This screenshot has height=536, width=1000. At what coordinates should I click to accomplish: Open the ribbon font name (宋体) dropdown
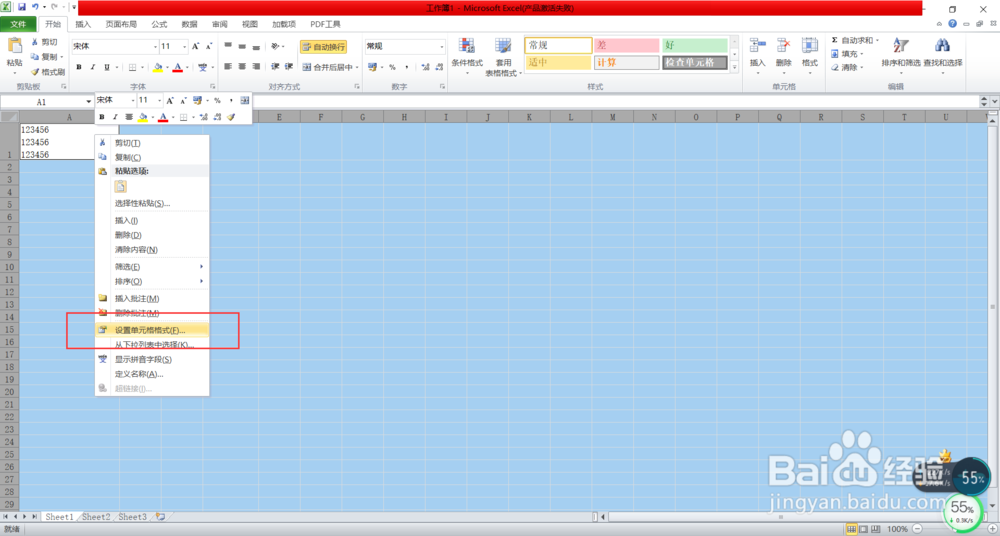point(155,47)
